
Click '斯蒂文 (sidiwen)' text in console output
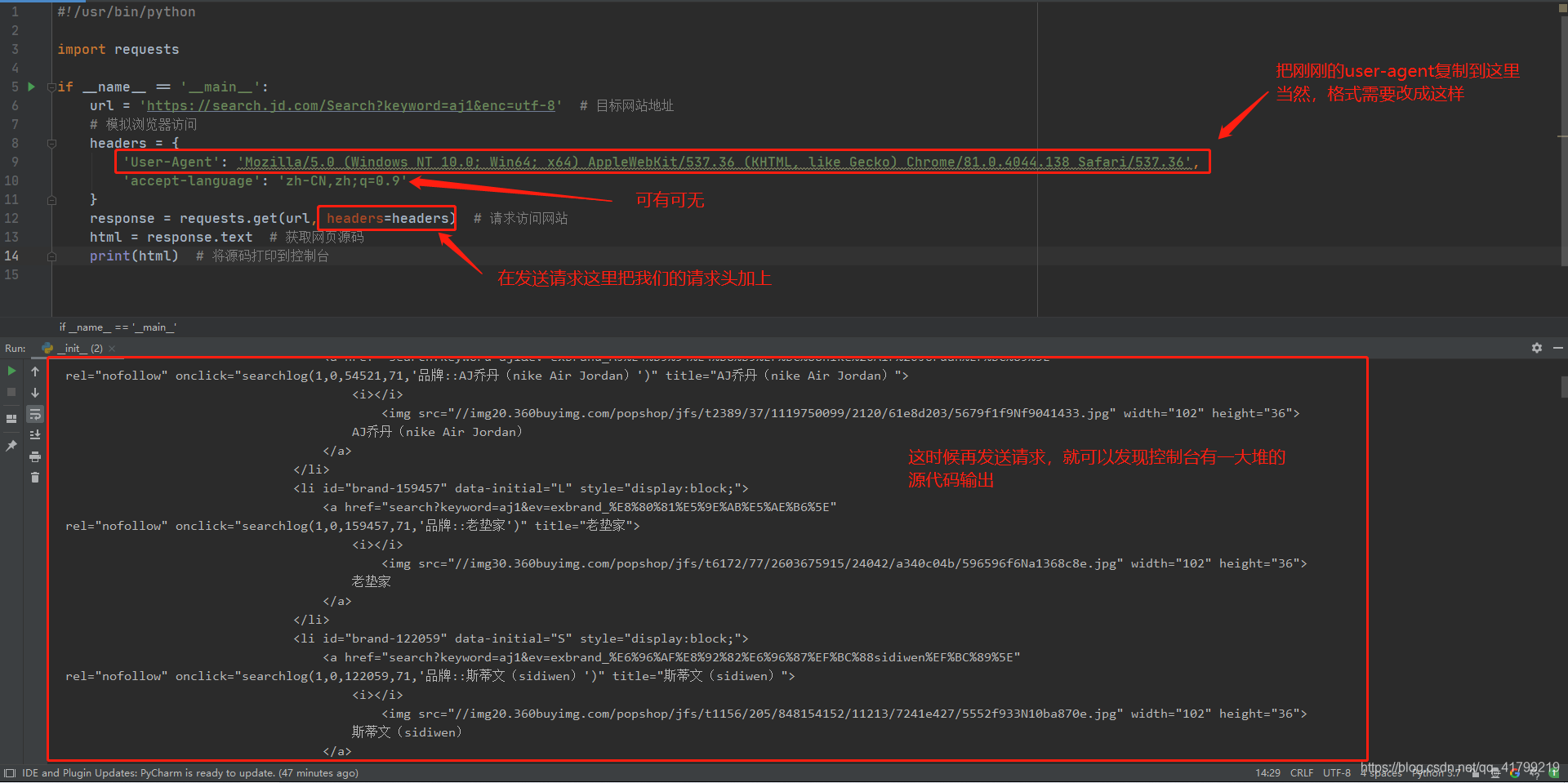(x=407, y=732)
